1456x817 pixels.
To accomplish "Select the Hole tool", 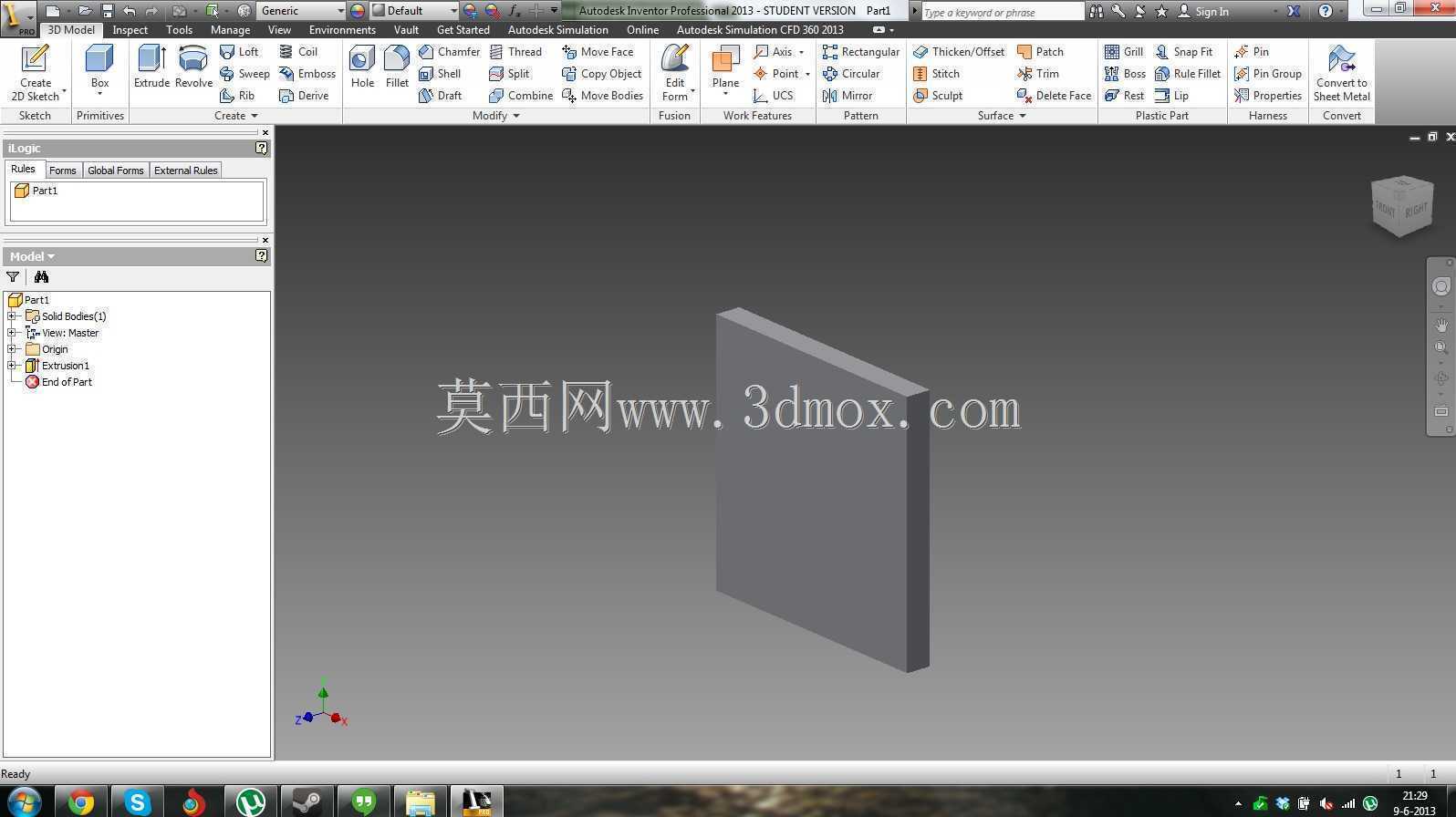I will (362, 67).
